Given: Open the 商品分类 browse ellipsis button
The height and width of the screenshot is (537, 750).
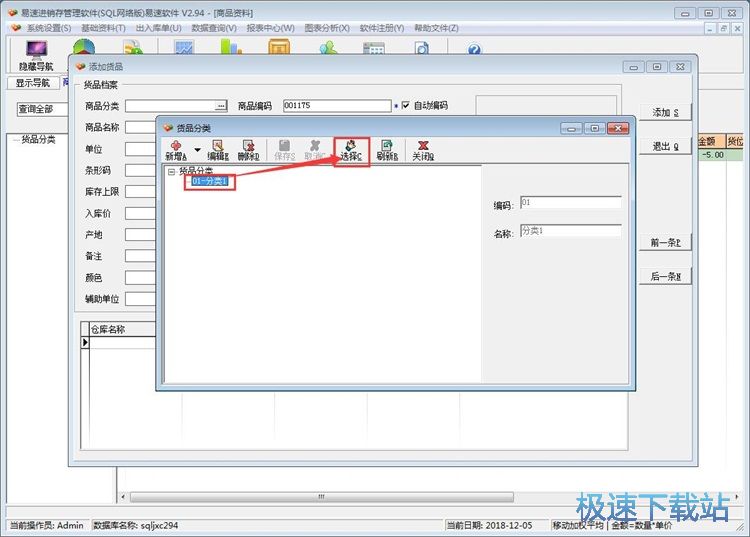Looking at the screenshot, I should pos(221,106).
